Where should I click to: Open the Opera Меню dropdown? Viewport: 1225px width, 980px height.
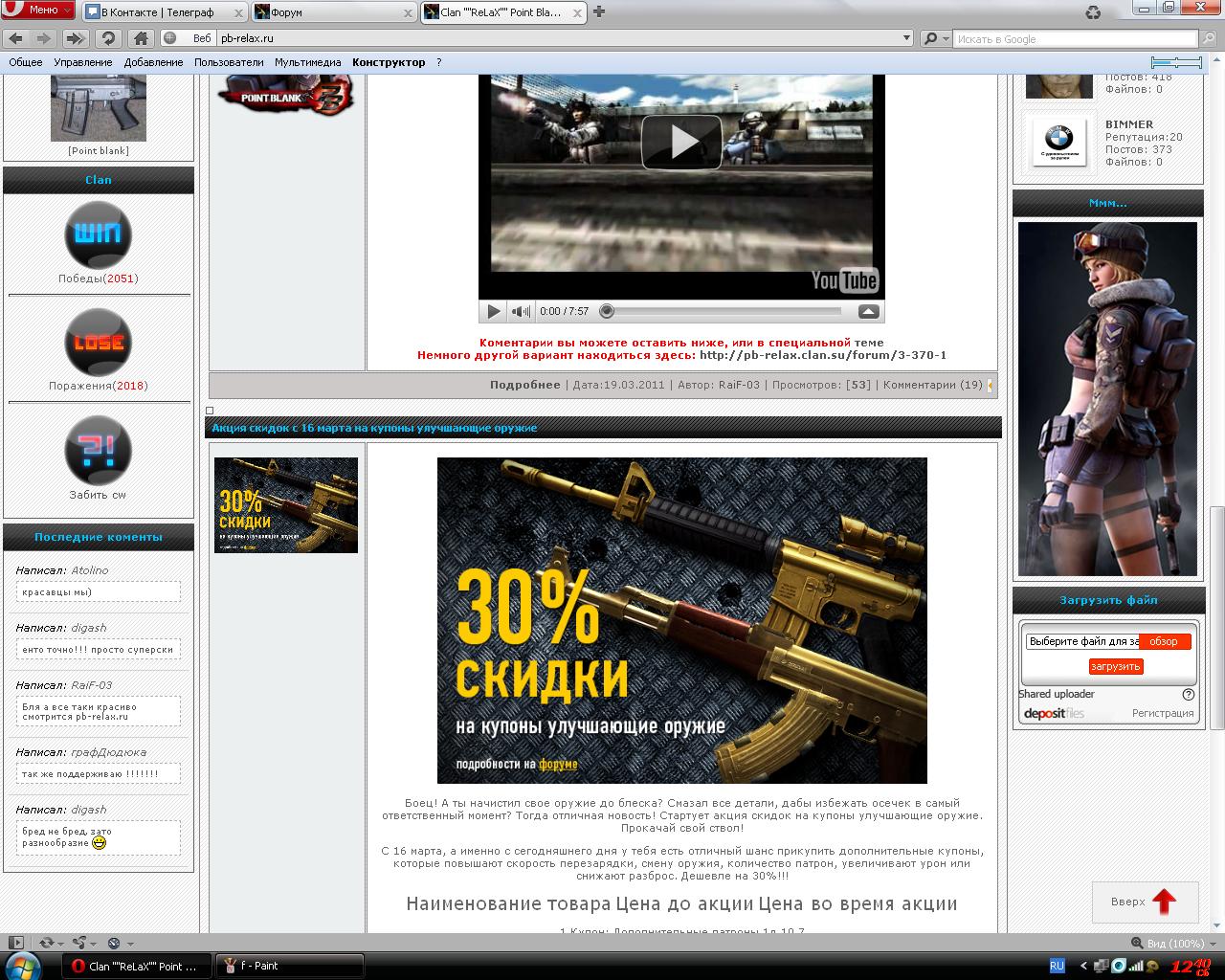tap(38, 10)
